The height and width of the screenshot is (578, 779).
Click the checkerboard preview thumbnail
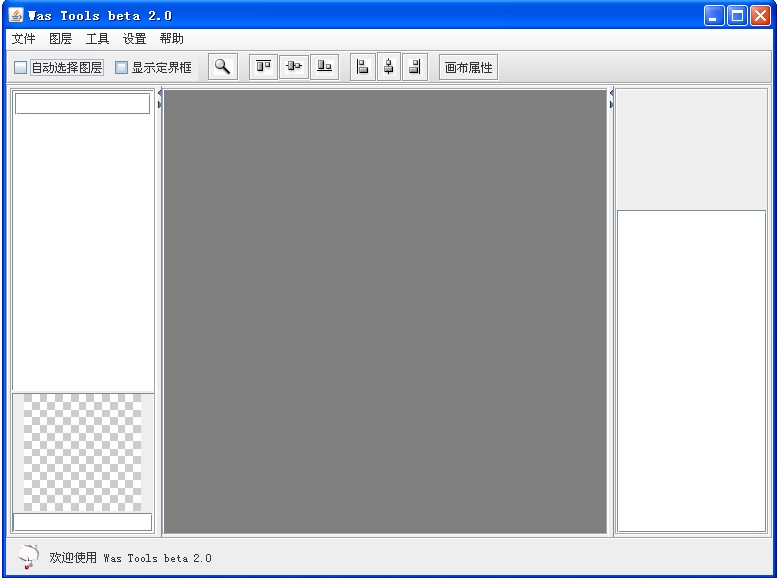[x=82, y=452]
